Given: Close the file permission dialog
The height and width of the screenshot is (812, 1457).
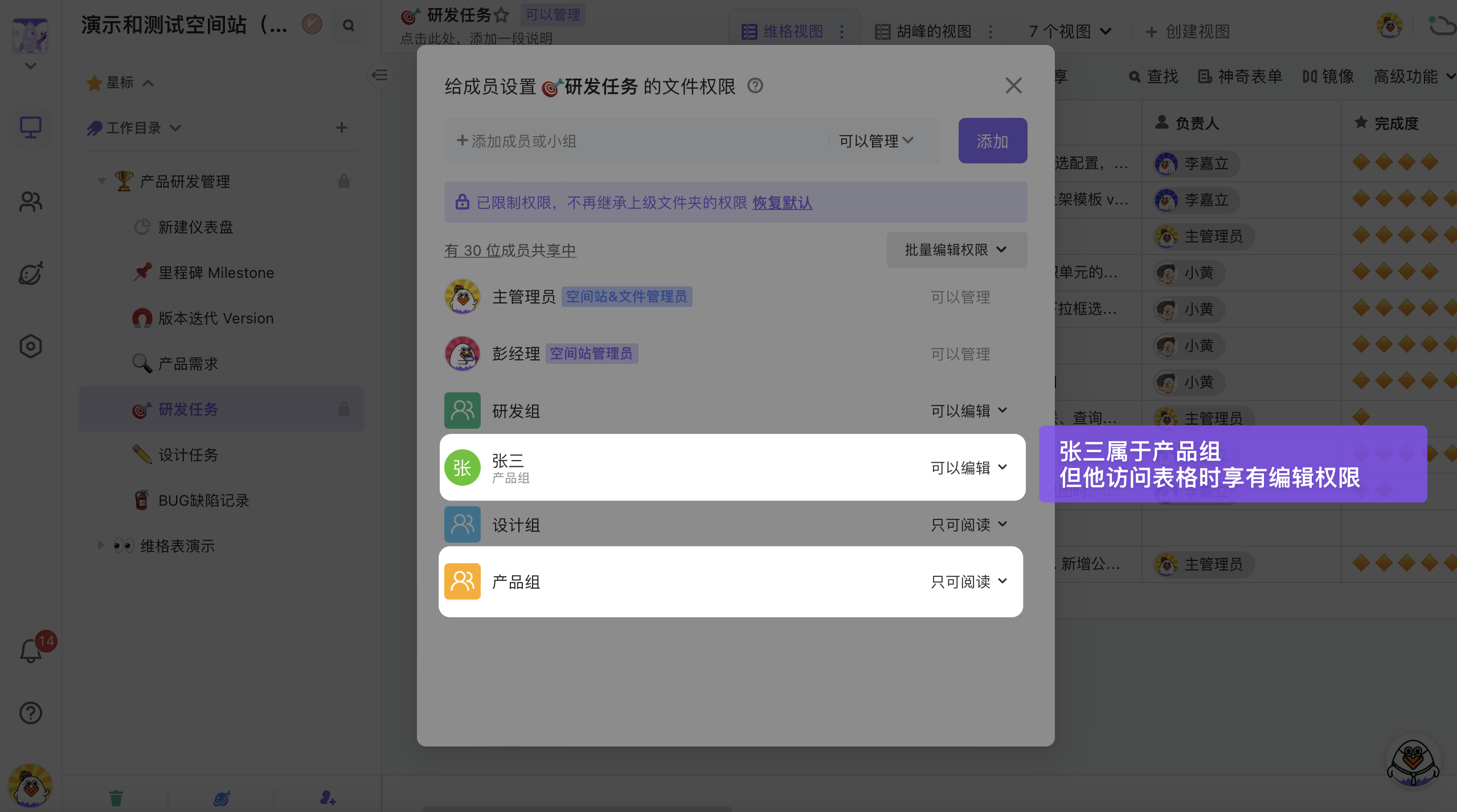Looking at the screenshot, I should click(1013, 86).
